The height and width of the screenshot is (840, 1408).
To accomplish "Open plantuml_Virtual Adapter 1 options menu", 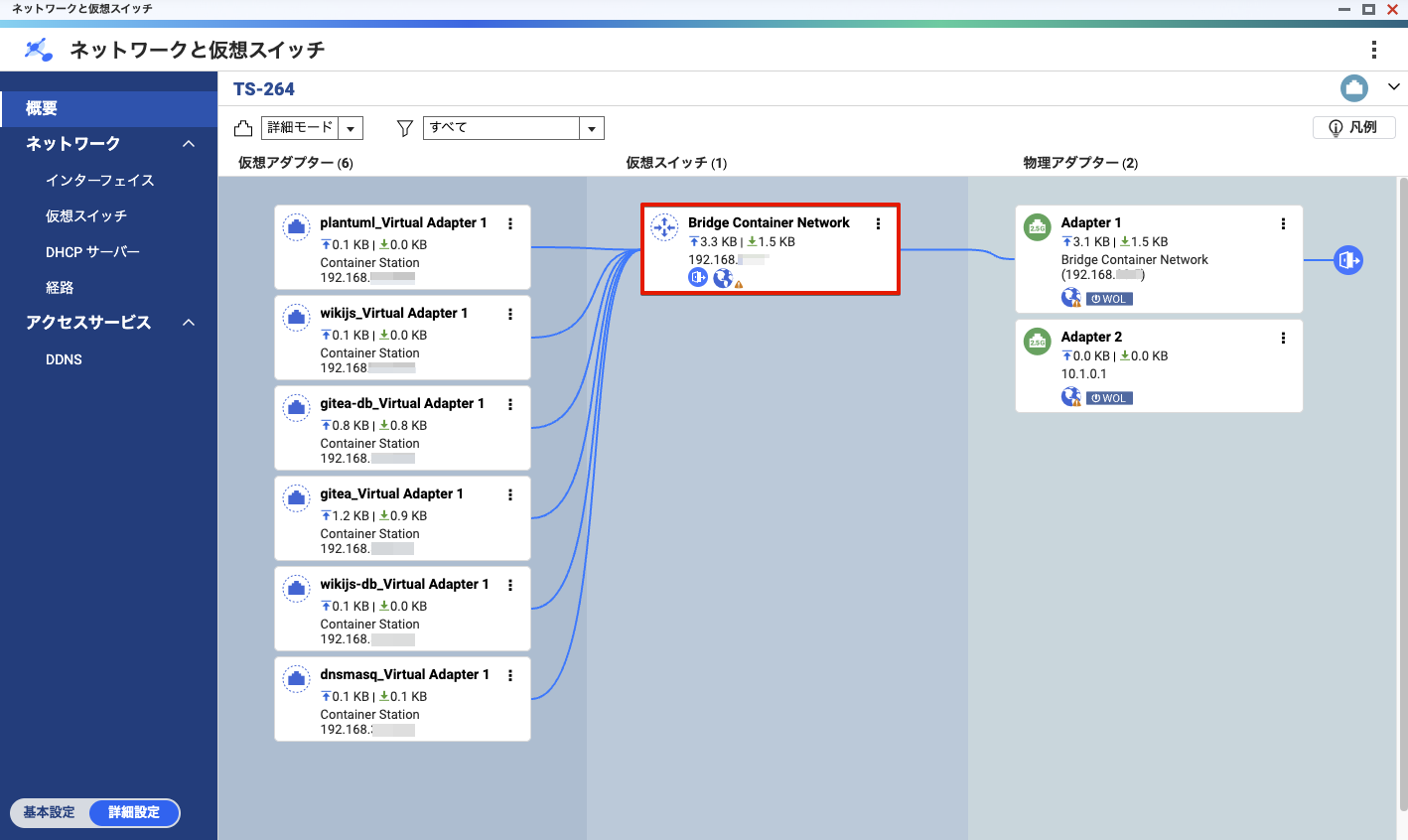I will pos(510,223).
